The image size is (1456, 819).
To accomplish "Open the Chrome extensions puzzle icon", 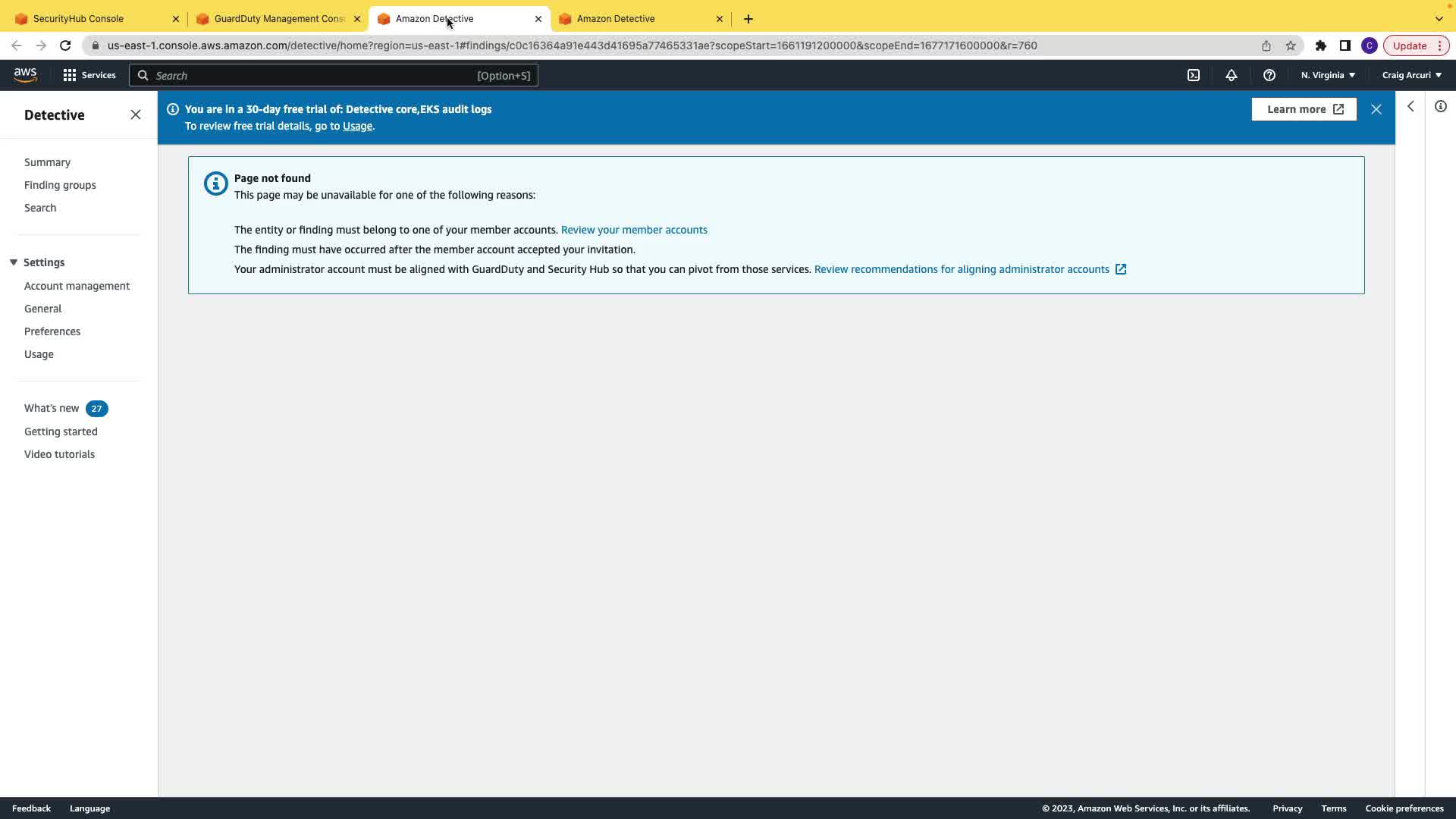I will [1321, 45].
